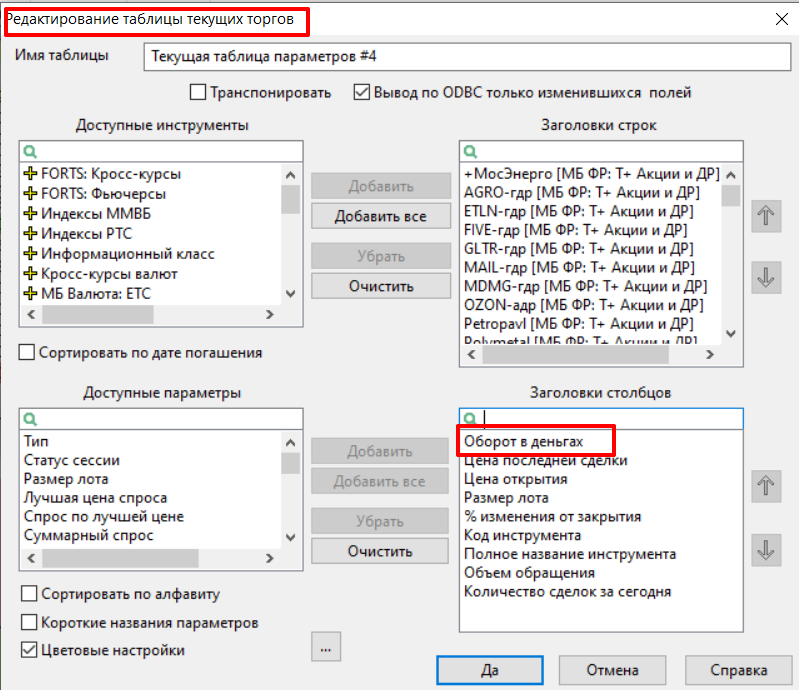Viewport: 799px width, 690px height.
Task: Expand FORTS: Фьючерсы tree node
Action: (x=31, y=194)
